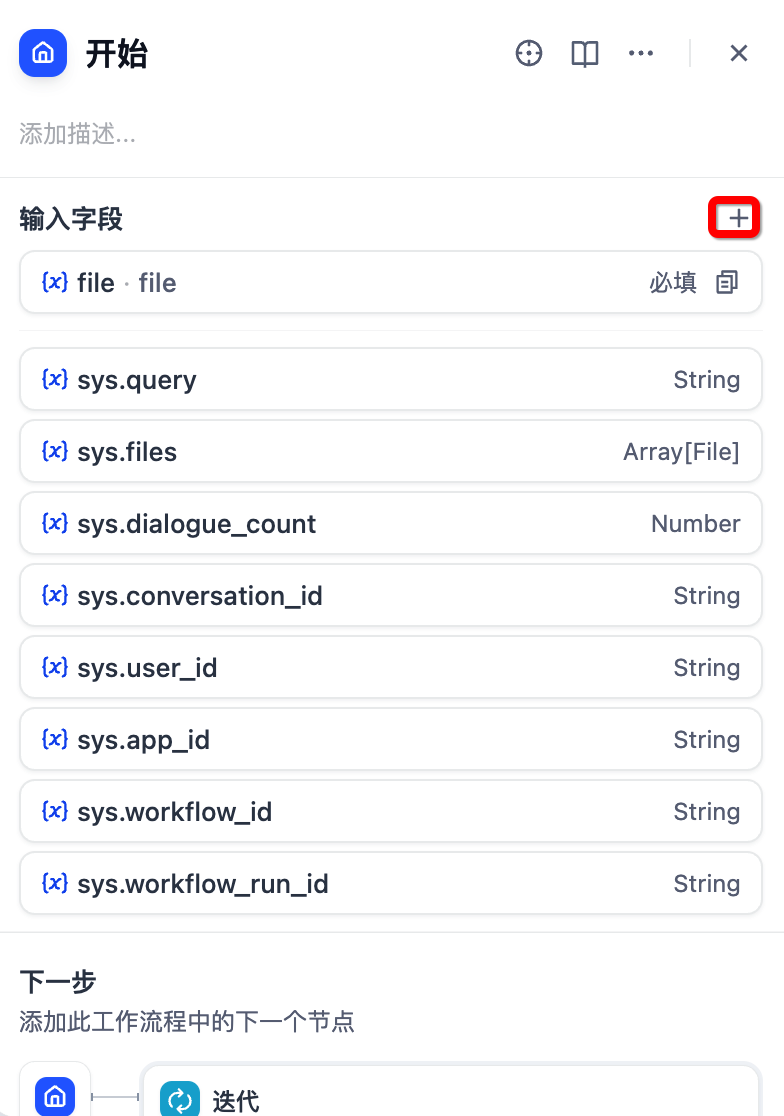Click the Array[File] type label
Viewport: 784px width, 1116px height.
(x=682, y=451)
